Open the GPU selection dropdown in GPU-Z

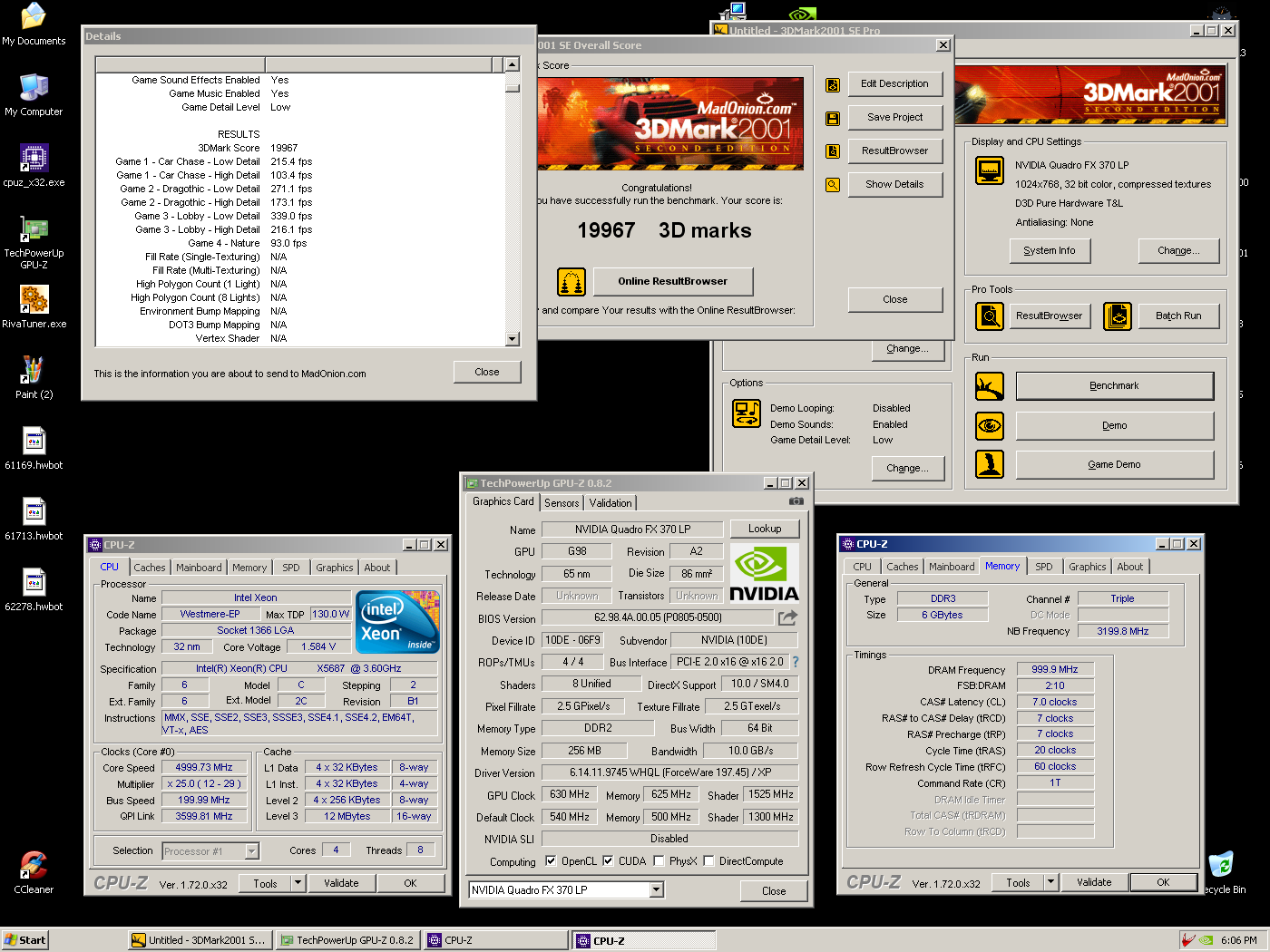coord(657,890)
